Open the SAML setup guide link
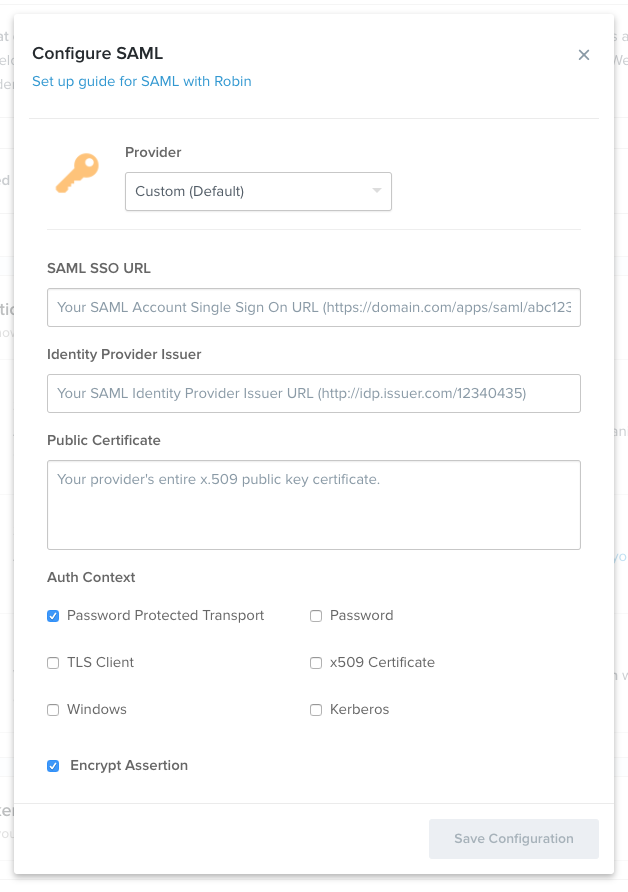 click(x=142, y=81)
